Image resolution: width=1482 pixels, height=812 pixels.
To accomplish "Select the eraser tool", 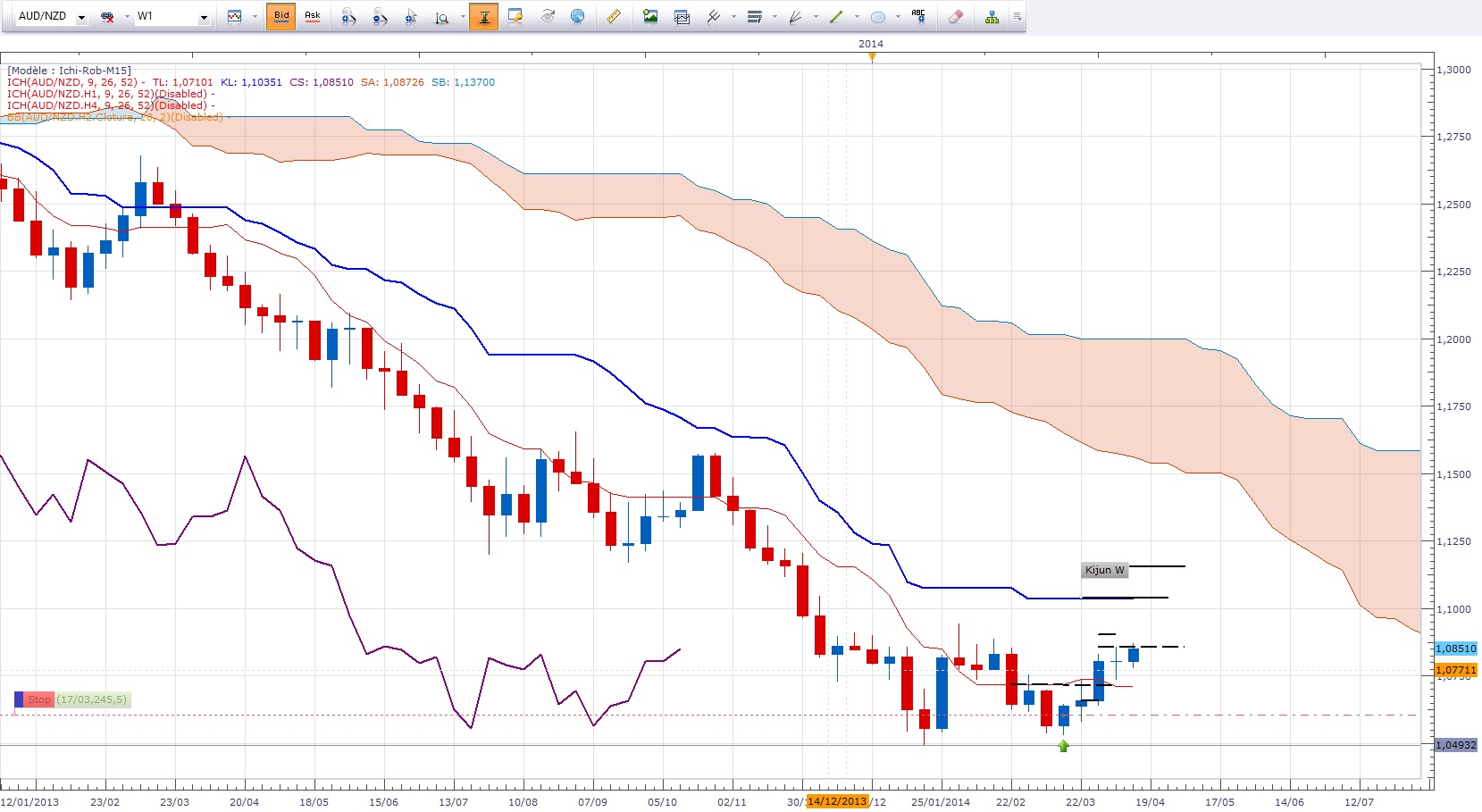I will pos(955,16).
